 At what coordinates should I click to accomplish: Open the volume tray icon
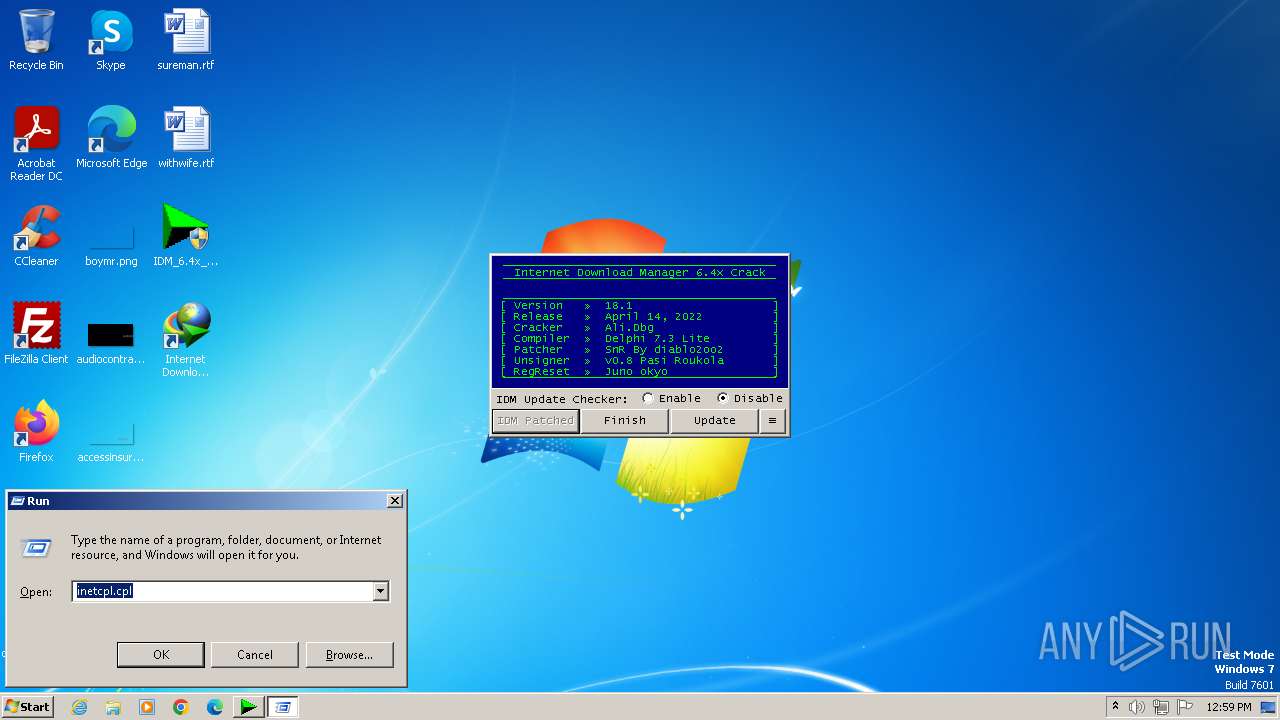pos(1136,707)
